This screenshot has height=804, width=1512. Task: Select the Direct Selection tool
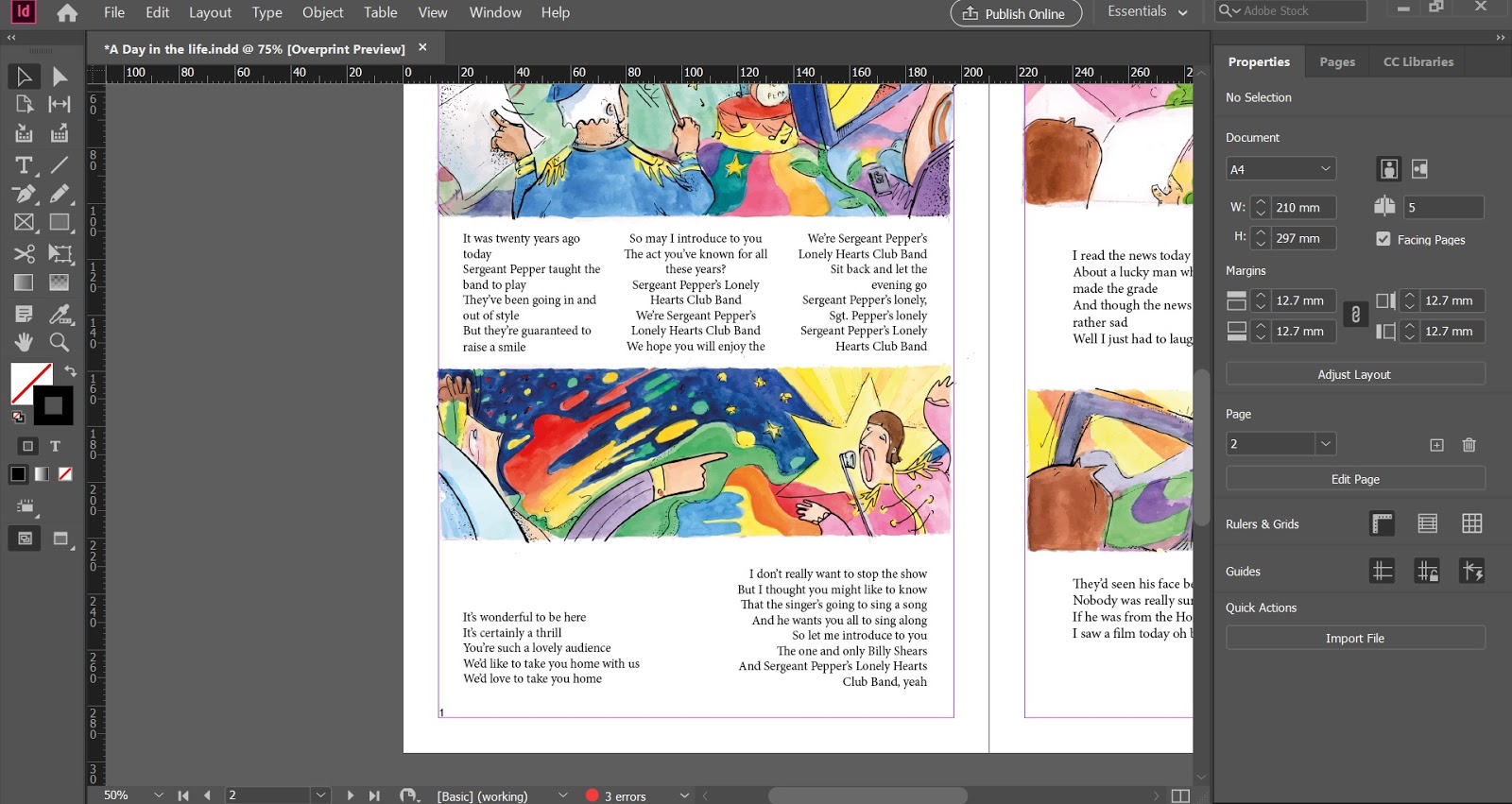(60, 77)
